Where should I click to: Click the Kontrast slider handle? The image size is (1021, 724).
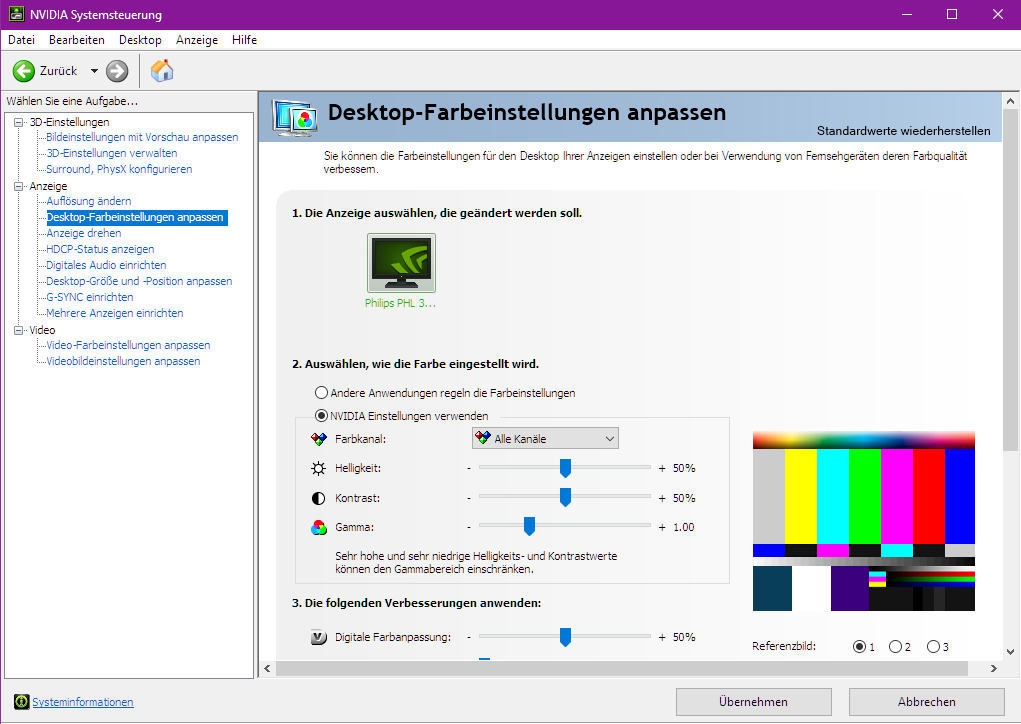(565, 497)
